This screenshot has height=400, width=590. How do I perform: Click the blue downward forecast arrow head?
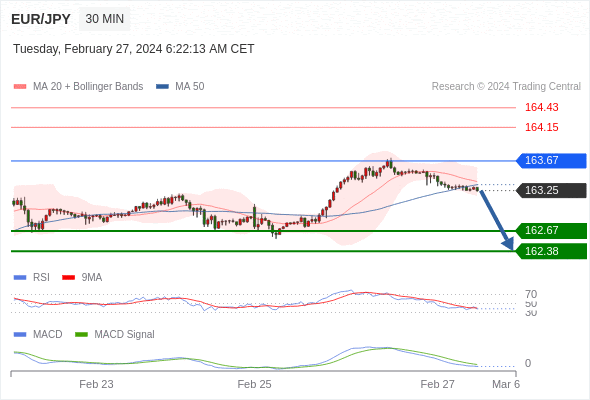pyautogui.click(x=508, y=244)
